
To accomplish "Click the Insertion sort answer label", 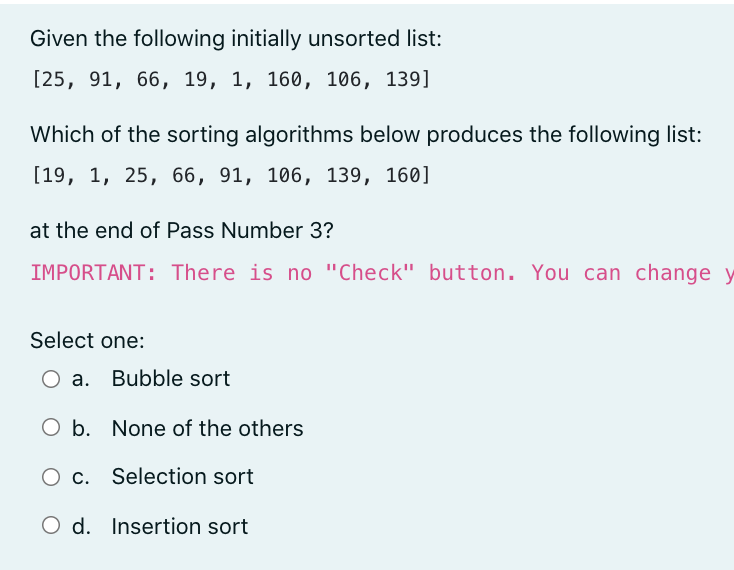I will (180, 526).
